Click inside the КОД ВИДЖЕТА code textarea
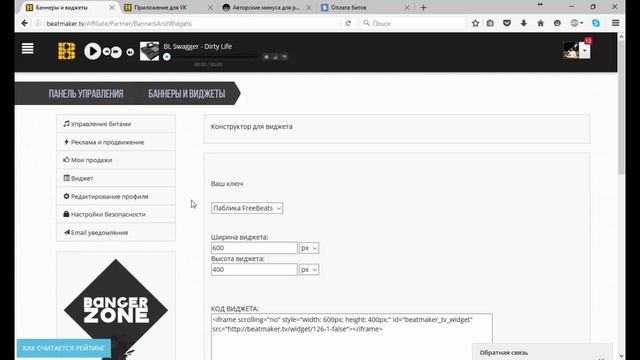Screen dimensions: 640x360 click(351, 336)
